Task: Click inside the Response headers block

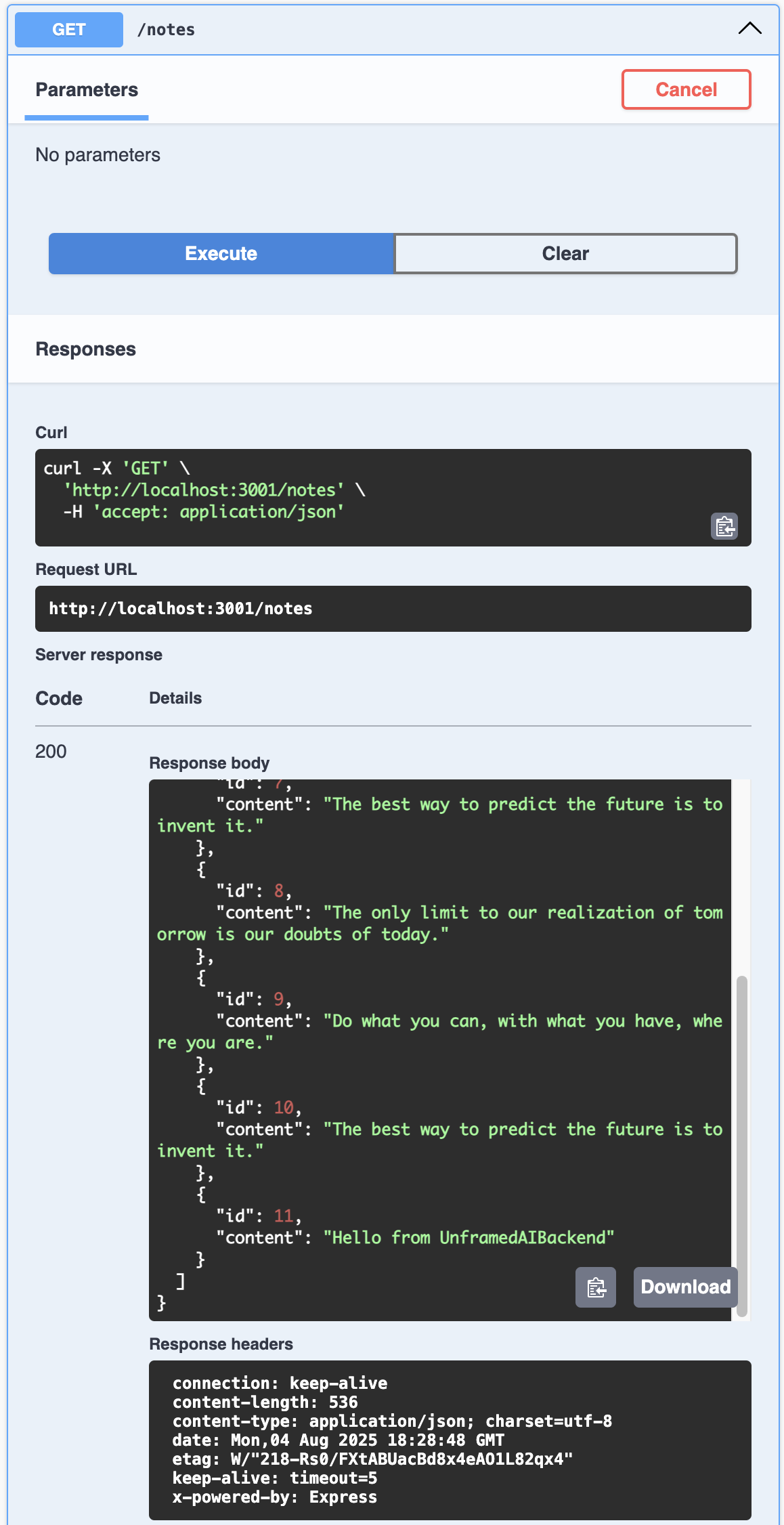Action: (450, 1440)
